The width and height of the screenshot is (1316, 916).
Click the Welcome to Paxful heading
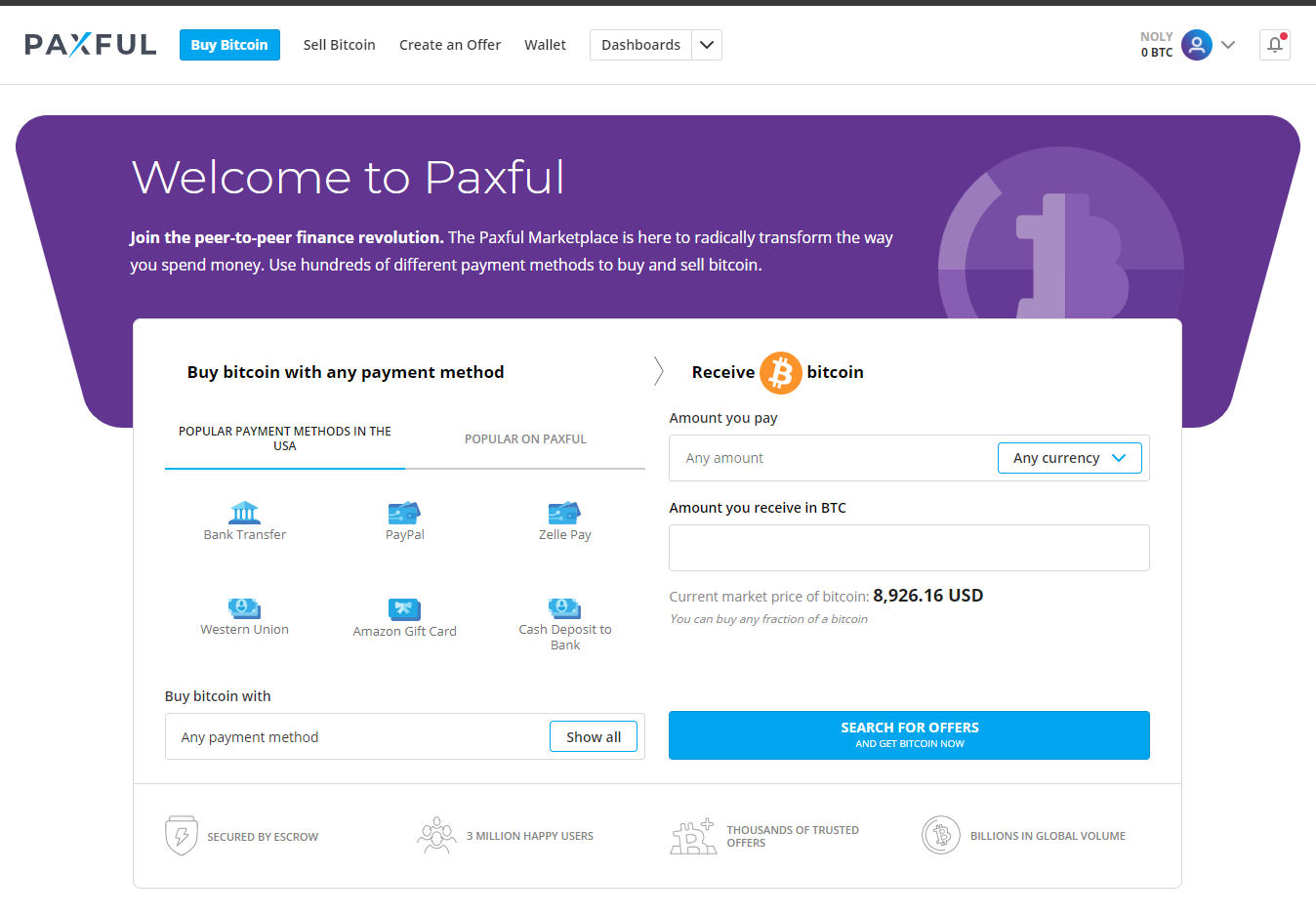(x=349, y=178)
